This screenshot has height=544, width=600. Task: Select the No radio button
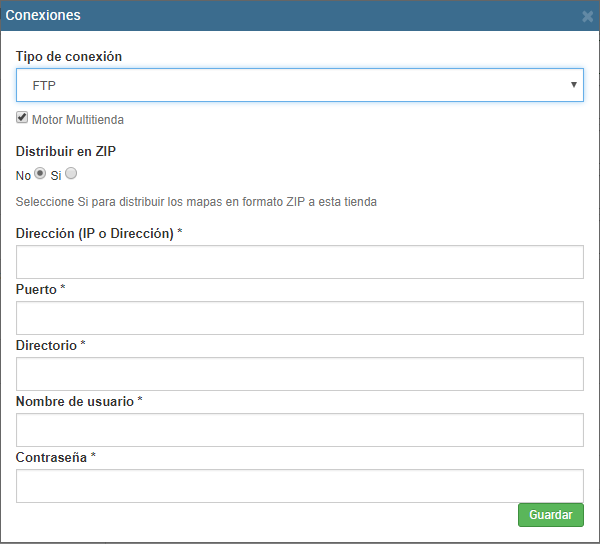click(40, 173)
